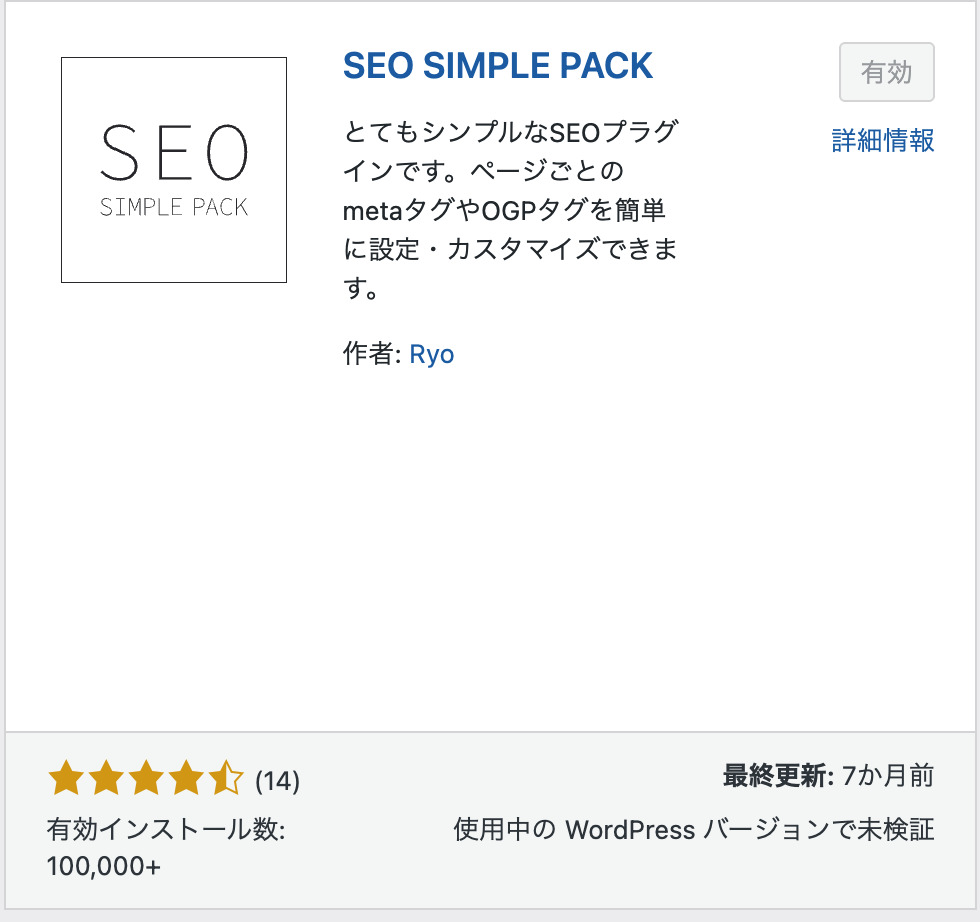
Task: Click the SIMPLE PACK text inside the logo
Action: tap(174, 207)
